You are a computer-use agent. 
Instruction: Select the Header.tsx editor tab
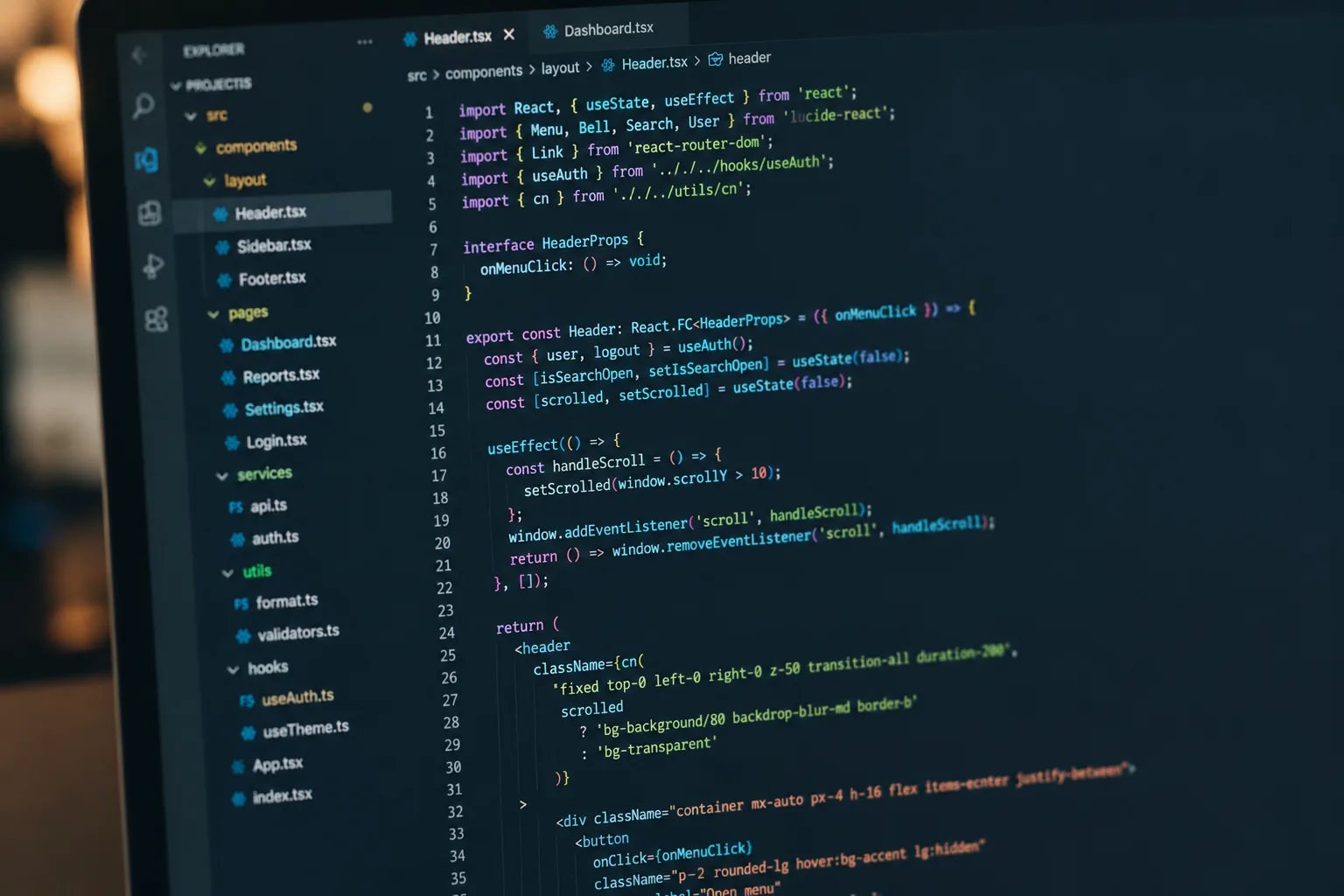tap(458, 38)
